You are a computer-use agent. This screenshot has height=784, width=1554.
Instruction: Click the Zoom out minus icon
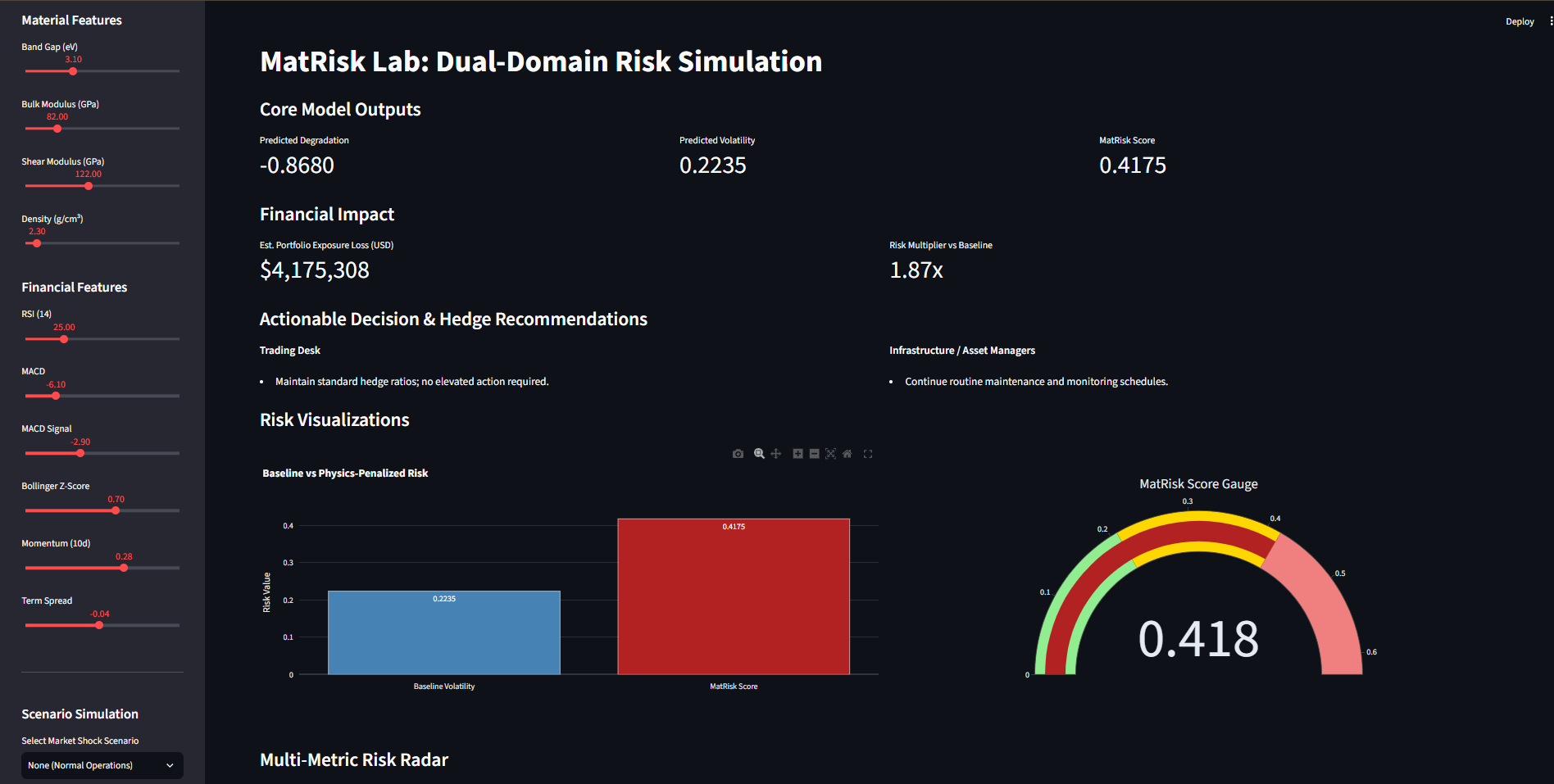[x=814, y=454]
